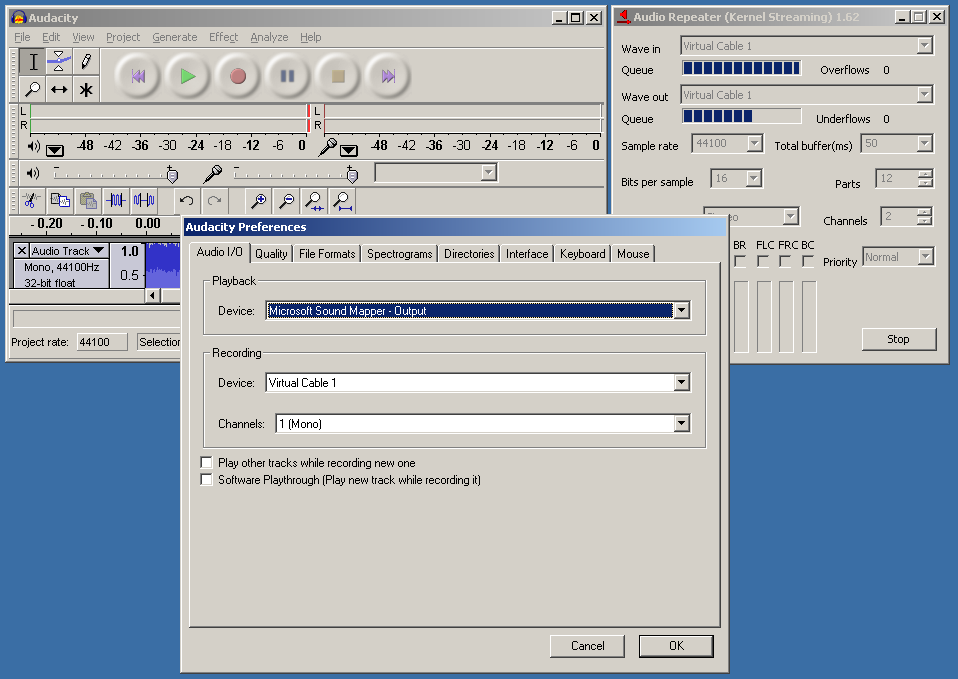Image resolution: width=958 pixels, height=679 pixels.
Task: Open the Recording Device dropdown
Action: [681, 383]
